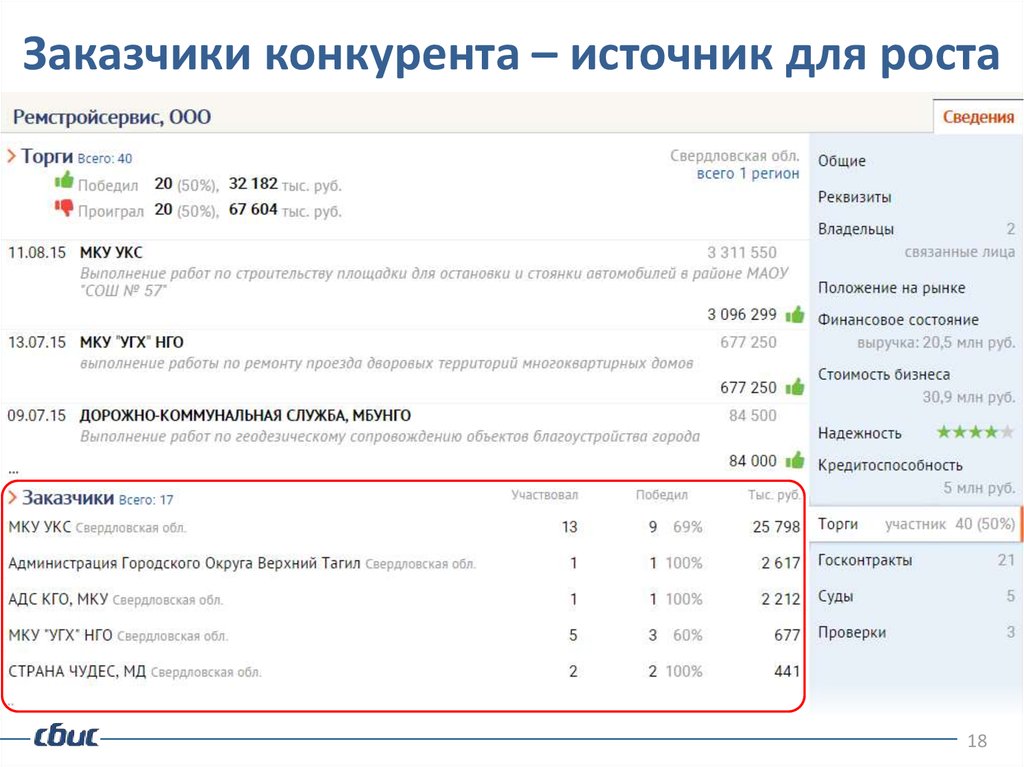Click the Тыс. руб. column header
The height and width of the screenshot is (767, 1024).
[774, 495]
